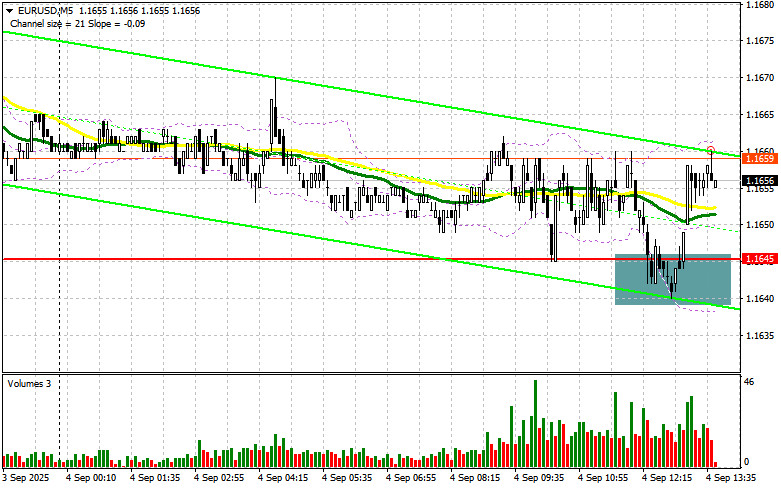This screenshot has height=489, width=781.
Task: Click the '4 Sep 12:15' time label
Action: point(667,478)
